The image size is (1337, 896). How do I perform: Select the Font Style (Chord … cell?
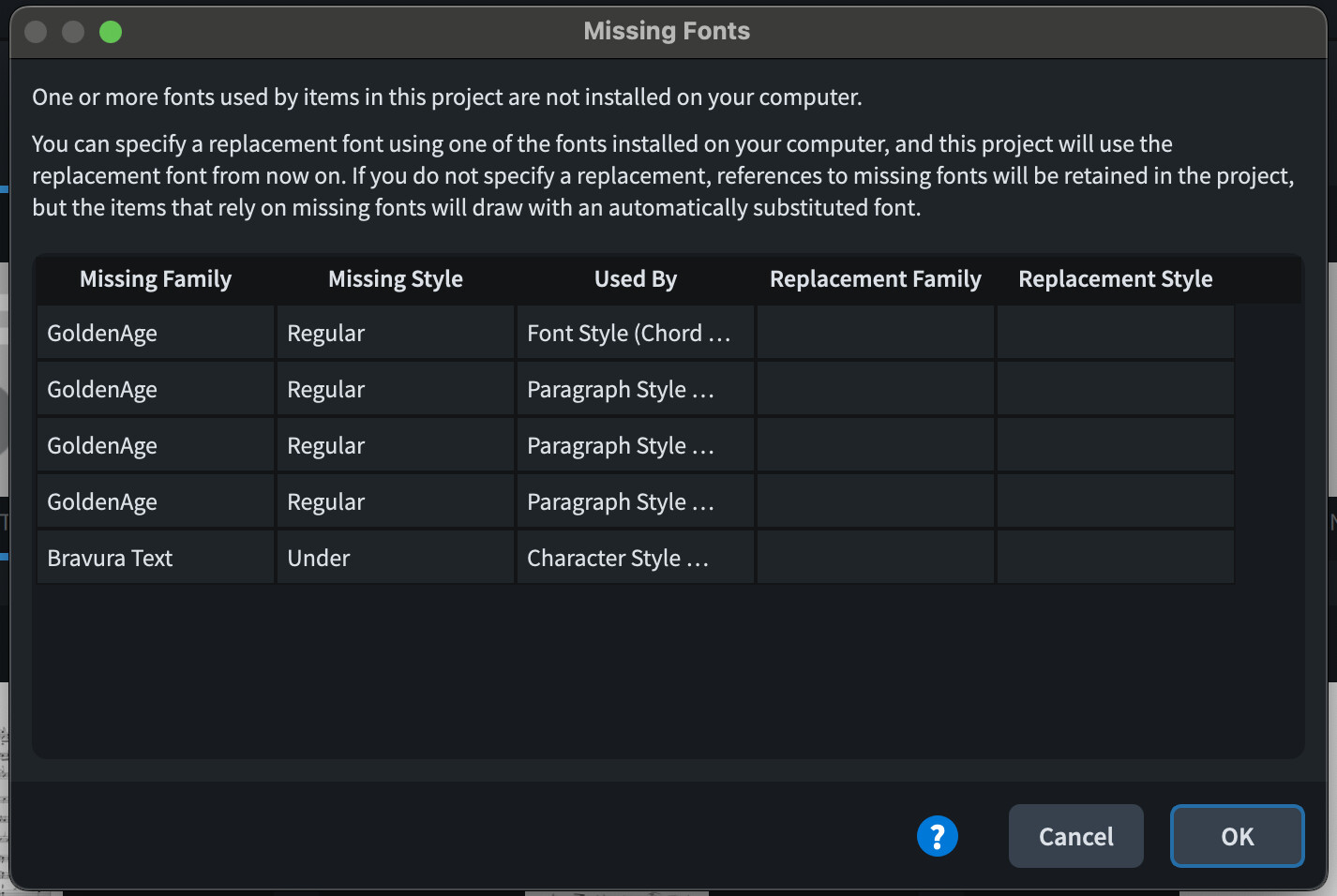(x=636, y=333)
